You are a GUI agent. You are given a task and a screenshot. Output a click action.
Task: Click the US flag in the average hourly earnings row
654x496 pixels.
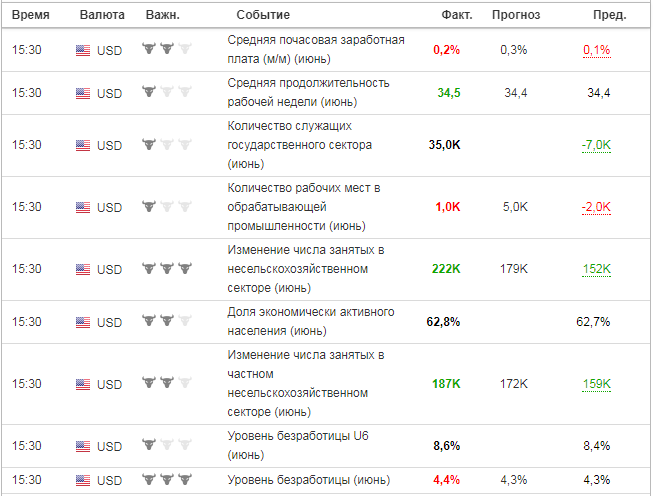point(83,50)
